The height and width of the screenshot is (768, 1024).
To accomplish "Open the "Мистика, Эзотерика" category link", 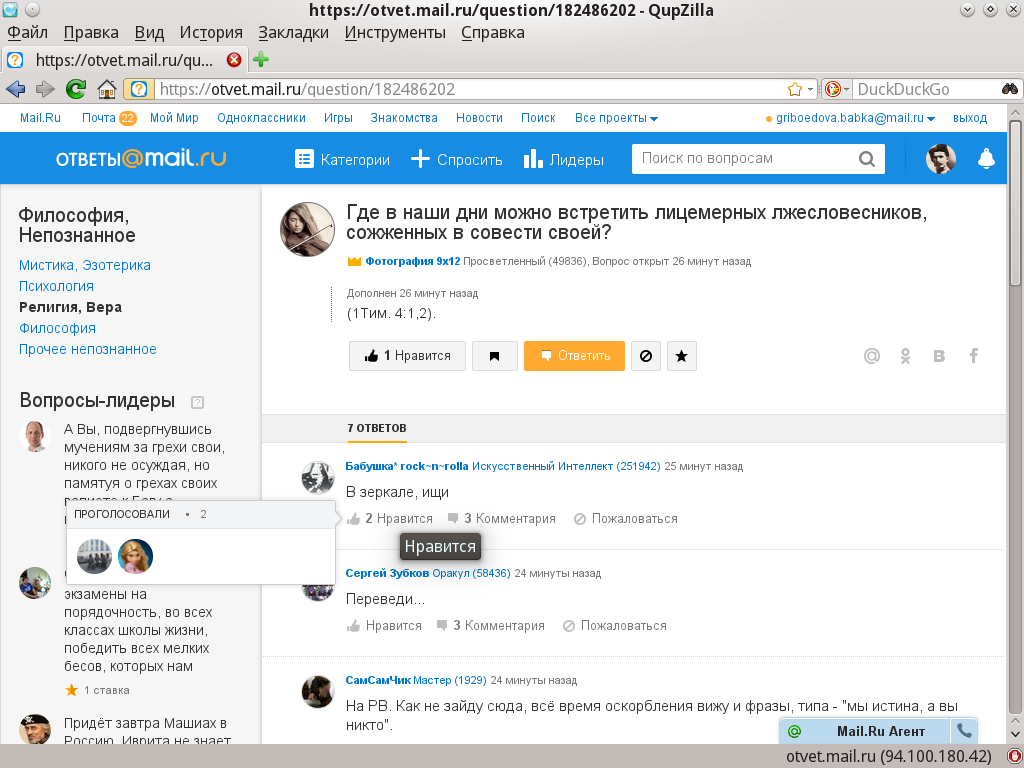I will coord(85,265).
